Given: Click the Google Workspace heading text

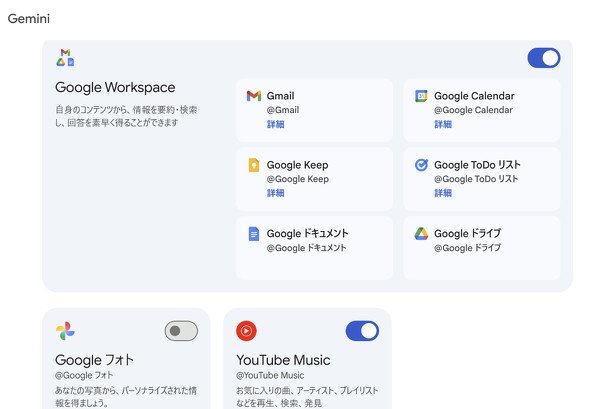Looking at the screenshot, I should [115, 88].
